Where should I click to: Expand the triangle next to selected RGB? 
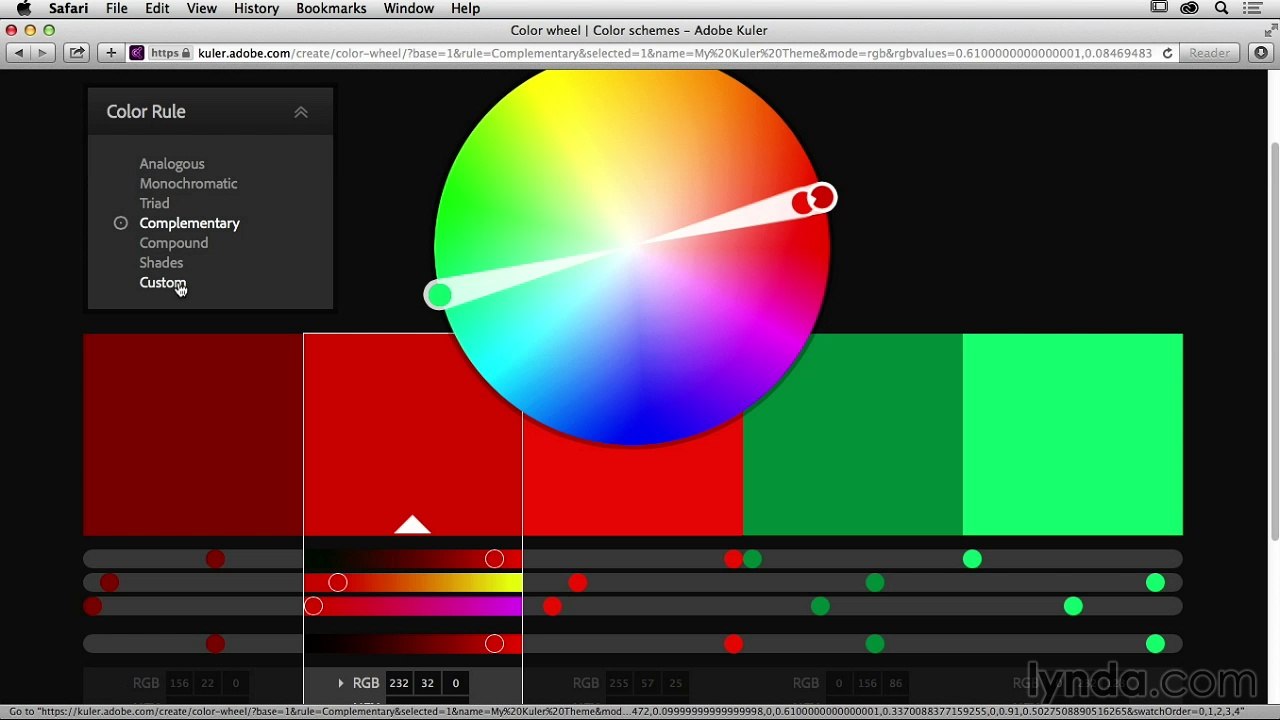(x=341, y=683)
